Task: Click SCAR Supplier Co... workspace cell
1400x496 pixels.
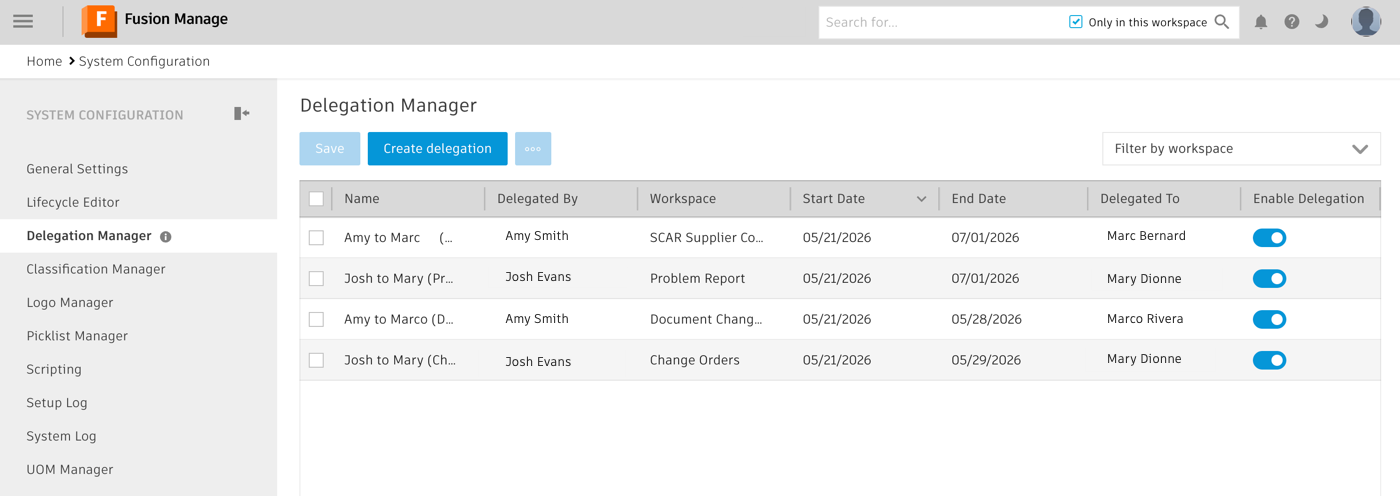Action: 706,238
